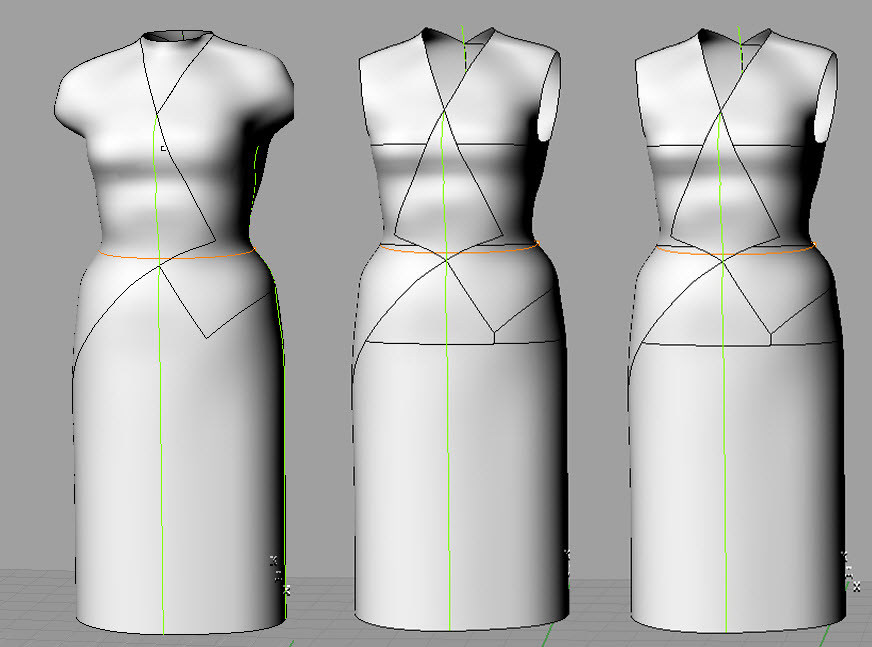Click the axis gizmo beside the left mannequin base
The image size is (872, 647).
point(280,576)
